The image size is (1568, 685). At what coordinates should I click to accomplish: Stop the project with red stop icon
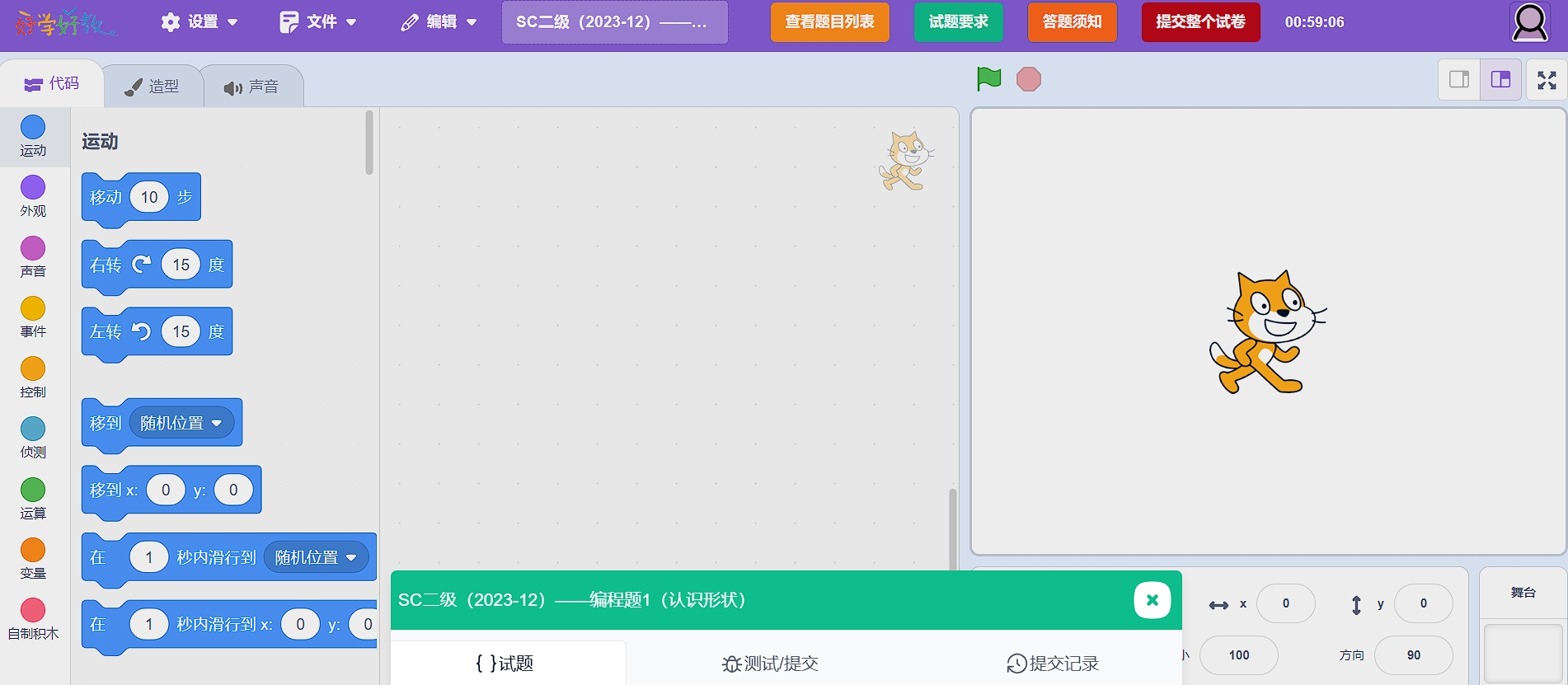tap(1029, 79)
